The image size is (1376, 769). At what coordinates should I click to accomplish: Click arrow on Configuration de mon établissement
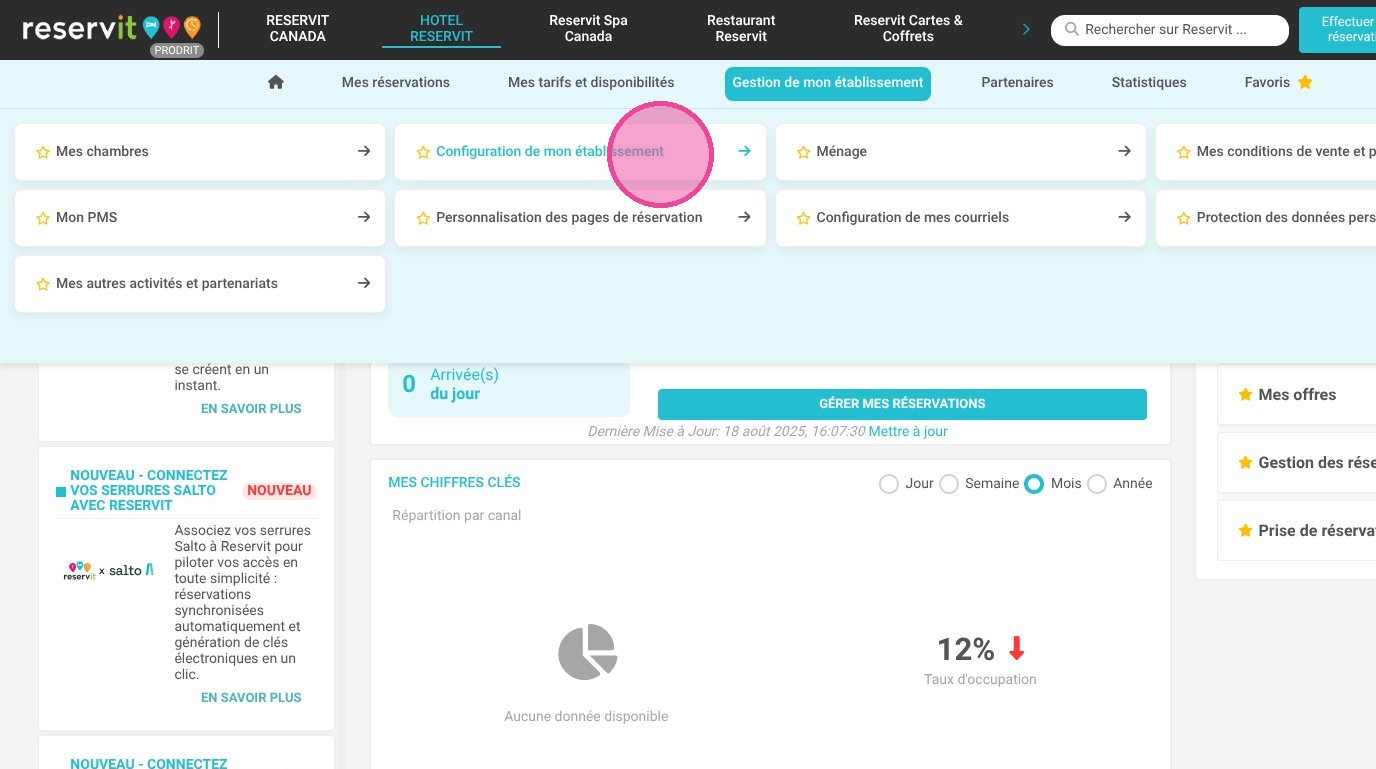pyautogui.click(x=744, y=151)
